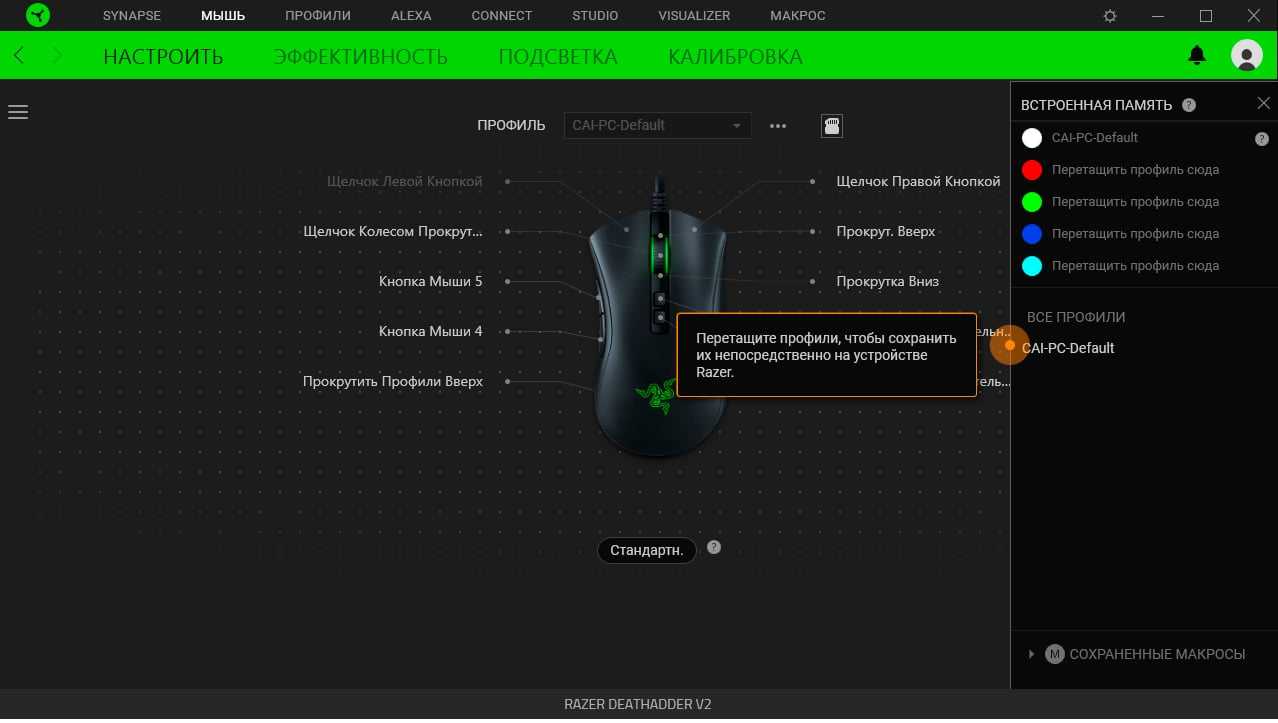Click the Razer logo icon

coord(37,16)
